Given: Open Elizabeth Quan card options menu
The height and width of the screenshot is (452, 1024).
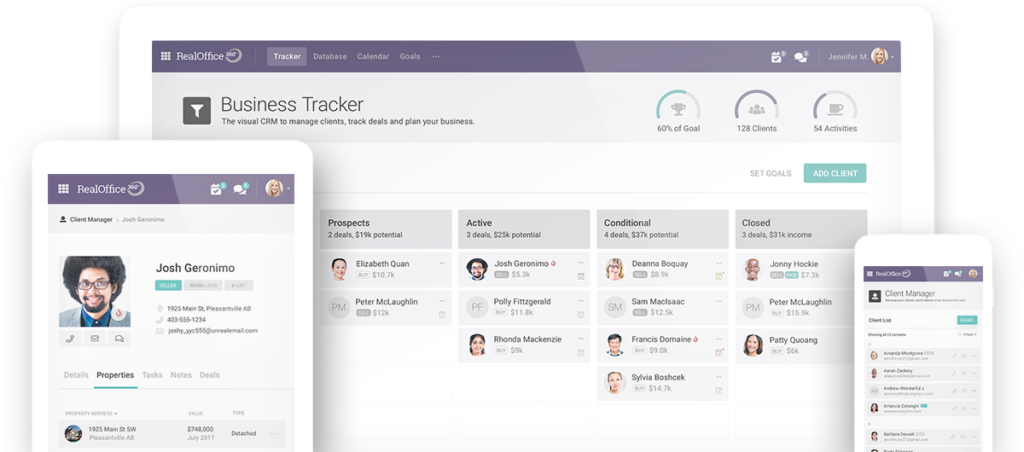Looking at the screenshot, I should [442, 263].
